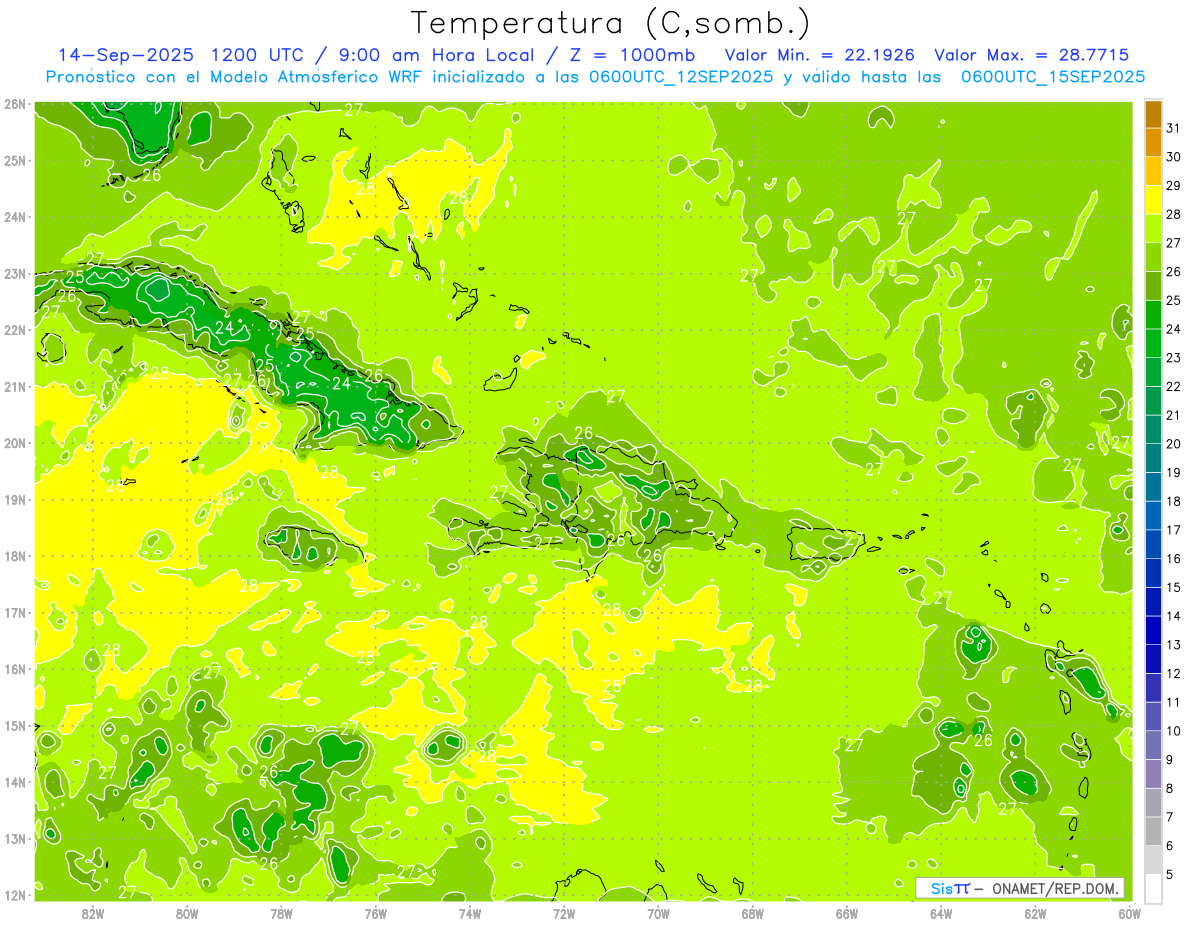
Task: Click 'Pronóstico con el Modelo Atmósferico WRF' text
Action: (235, 77)
